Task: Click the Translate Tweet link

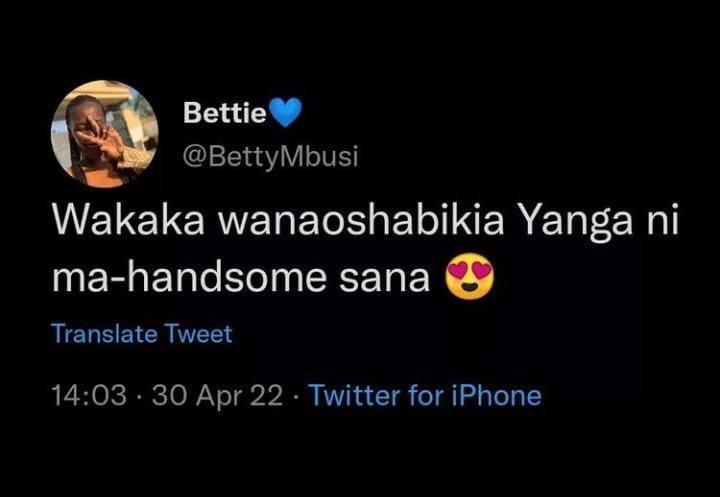Action: (x=142, y=333)
